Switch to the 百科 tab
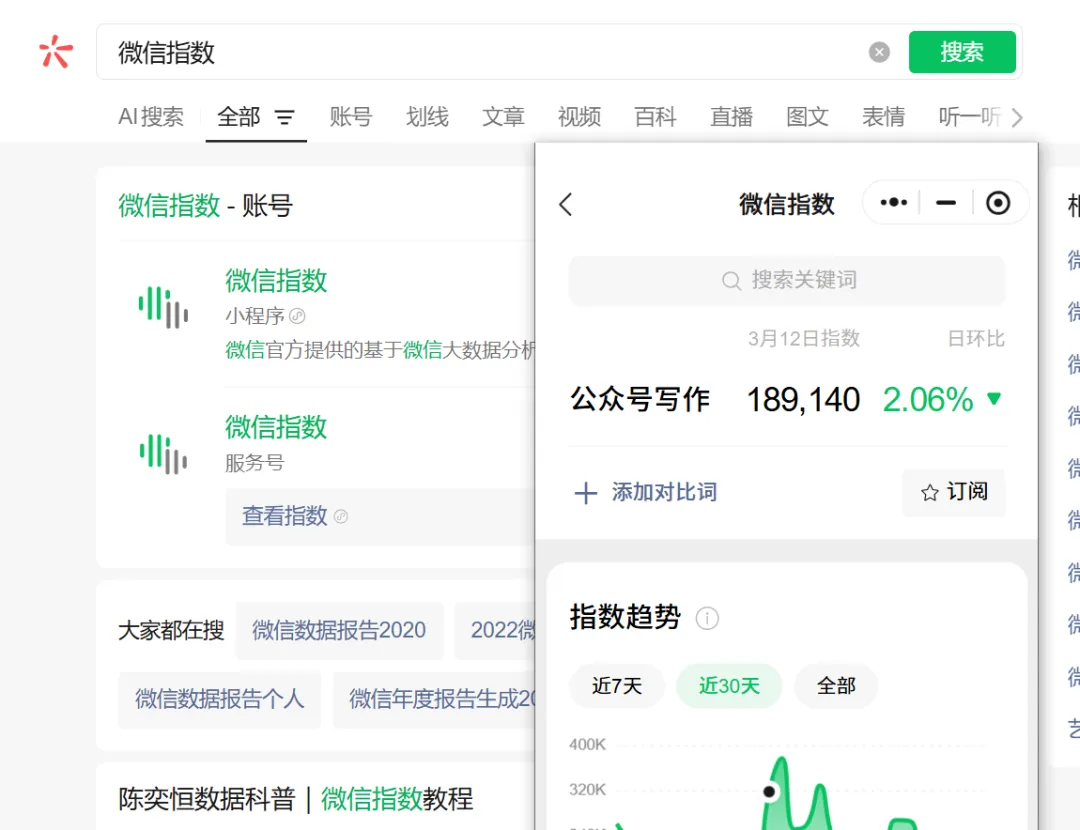The width and height of the screenshot is (1080, 830). pyautogui.click(x=655, y=117)
